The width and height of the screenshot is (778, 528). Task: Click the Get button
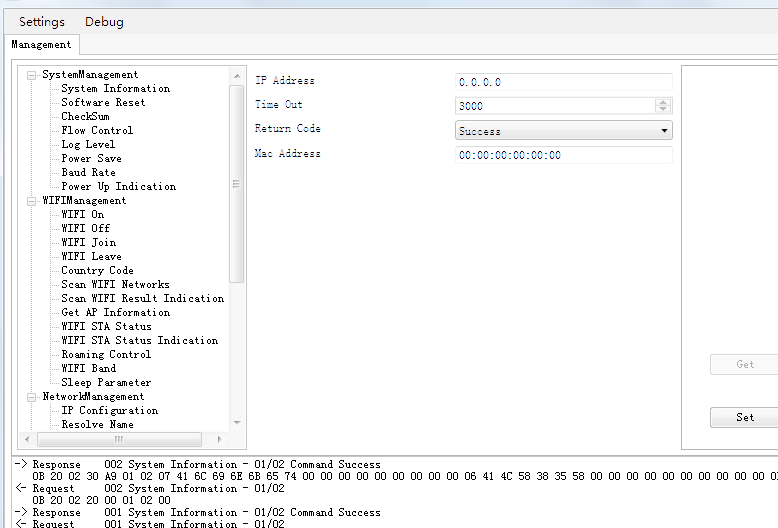[x=744, y=364]
